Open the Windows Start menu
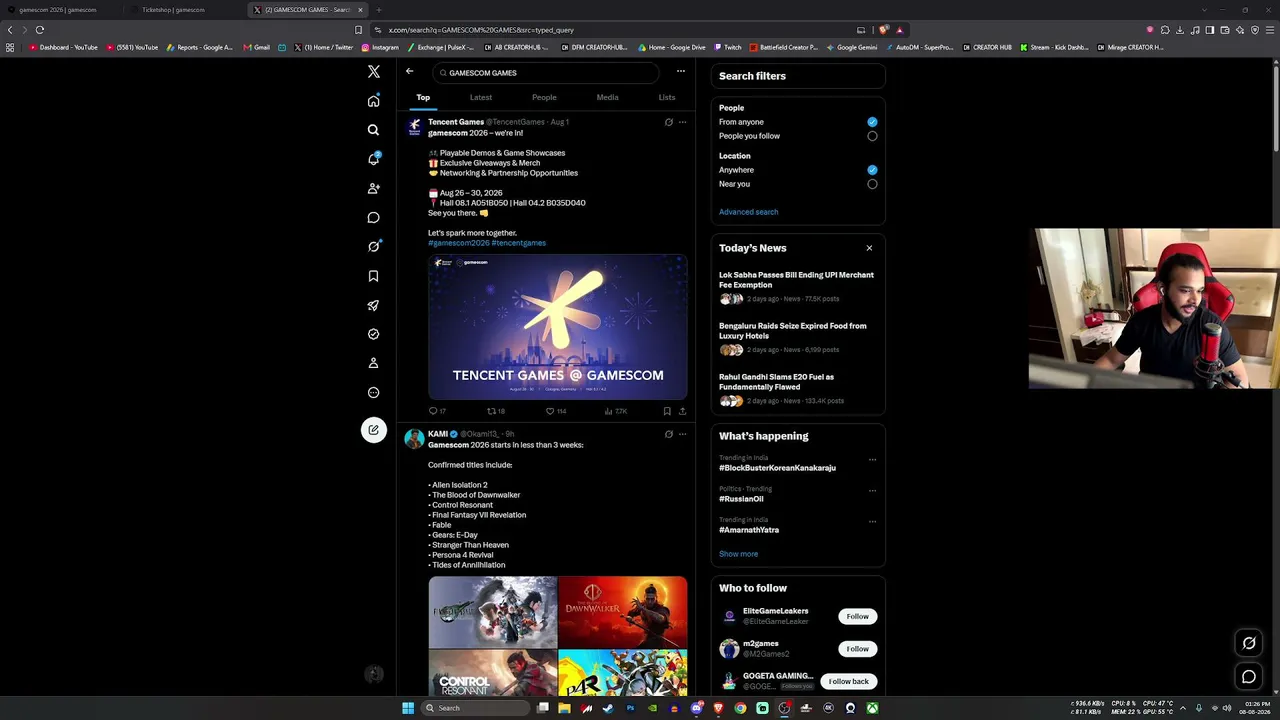The image size is (1280, 720). point(408,708)
